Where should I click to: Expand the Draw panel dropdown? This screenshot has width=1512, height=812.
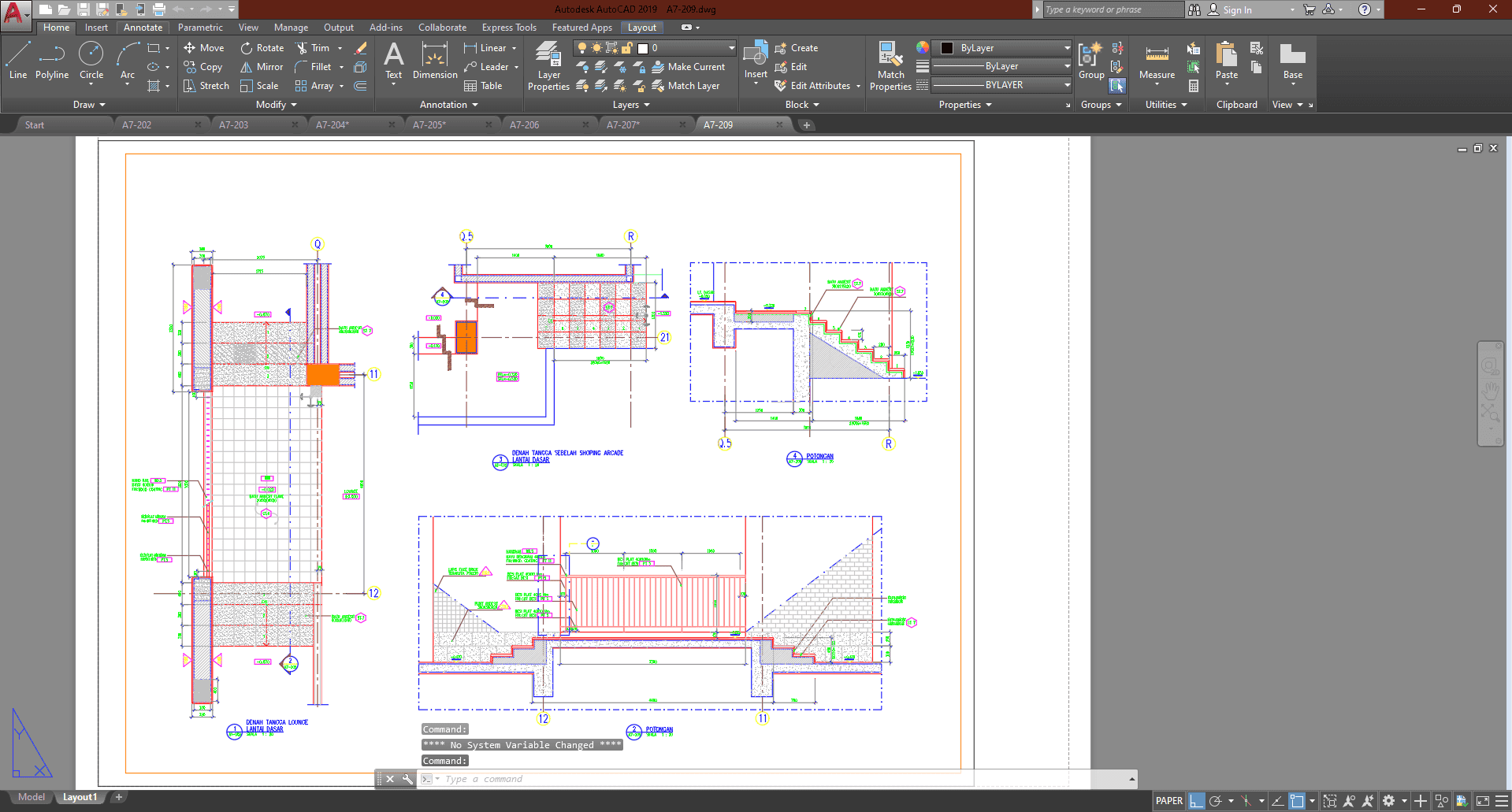[89, 105]
